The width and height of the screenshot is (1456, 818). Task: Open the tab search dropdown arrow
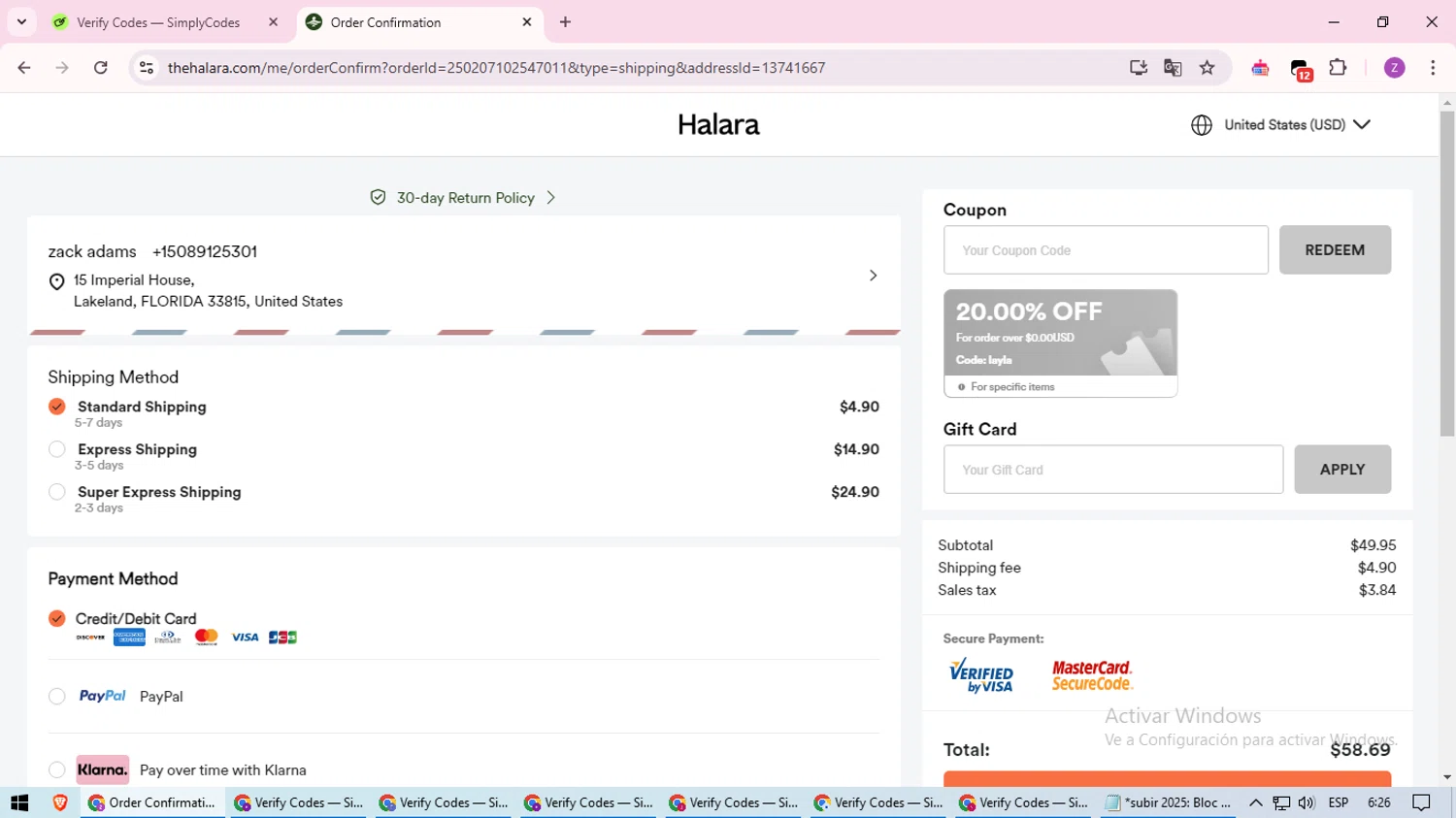[21, 22]
